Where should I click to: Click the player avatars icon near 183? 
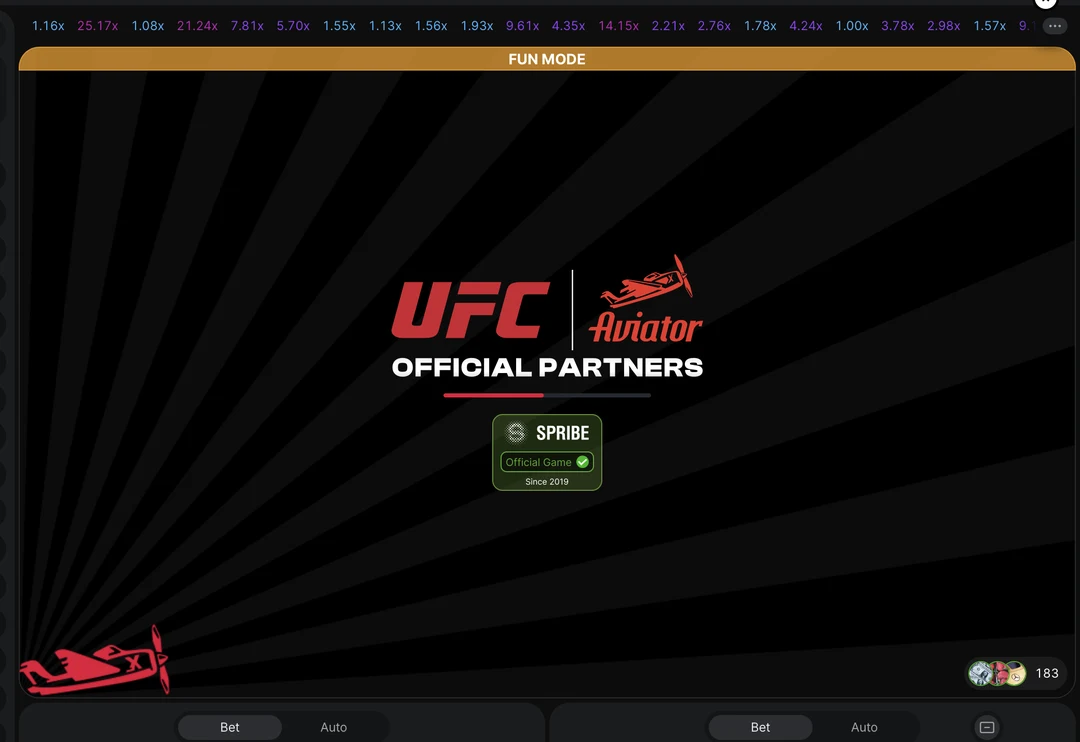[997, 673]
